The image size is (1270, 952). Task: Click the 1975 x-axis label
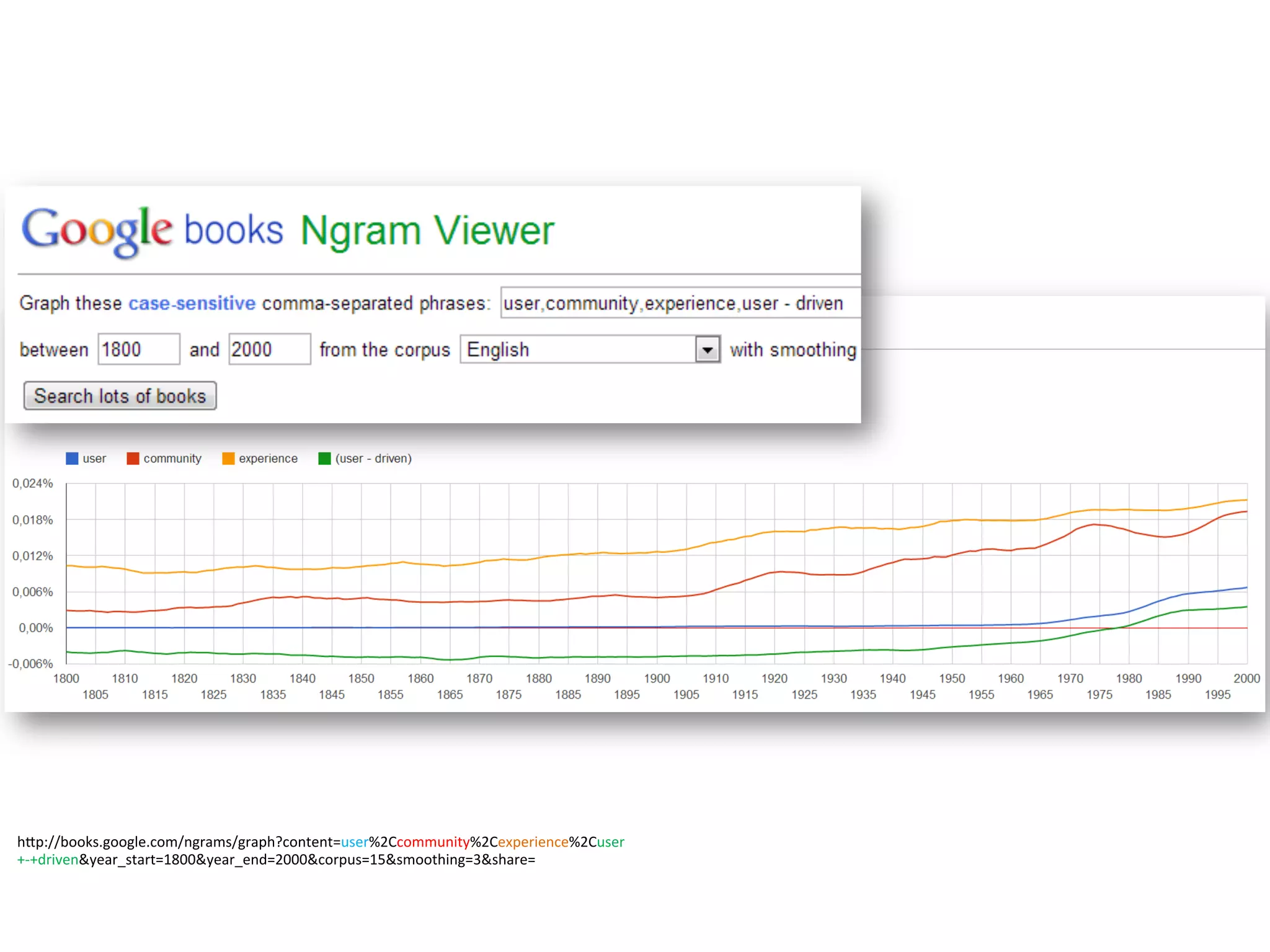(1099, 695)
